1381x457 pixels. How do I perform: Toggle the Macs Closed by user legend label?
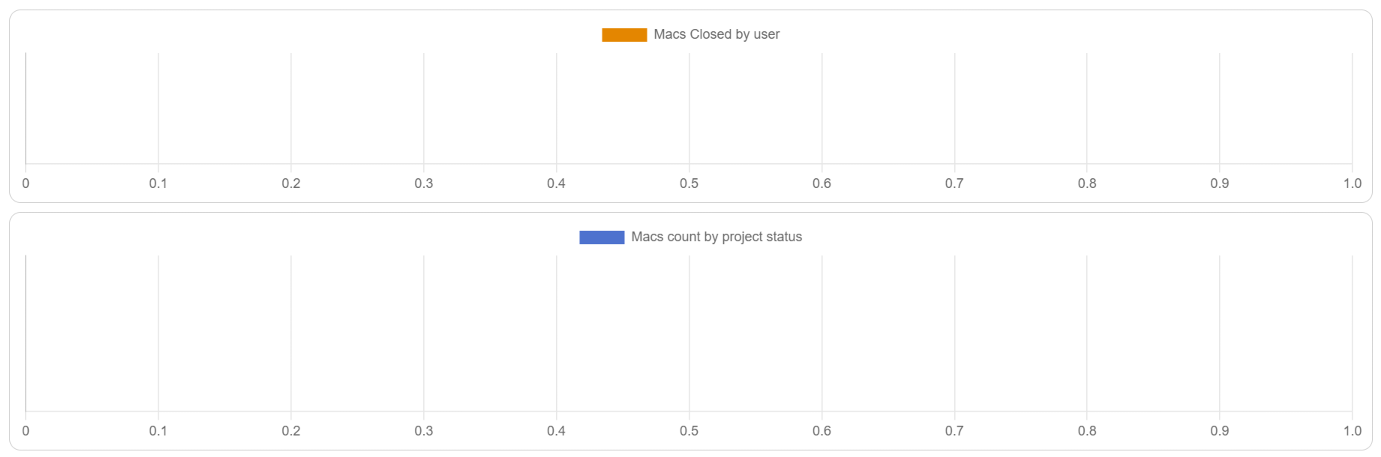click(716, 35)
